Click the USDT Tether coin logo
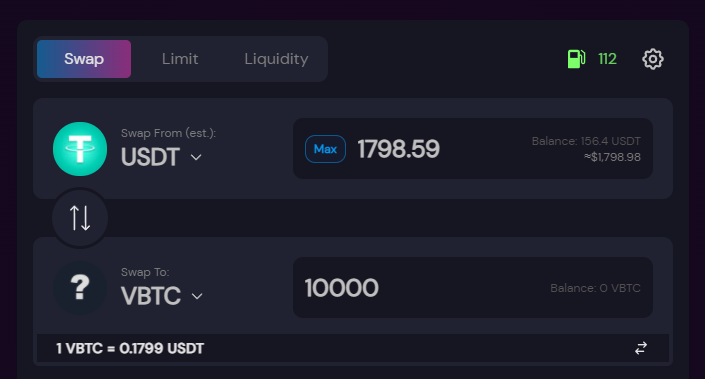705x379 pixels. (x=80, y=149)
